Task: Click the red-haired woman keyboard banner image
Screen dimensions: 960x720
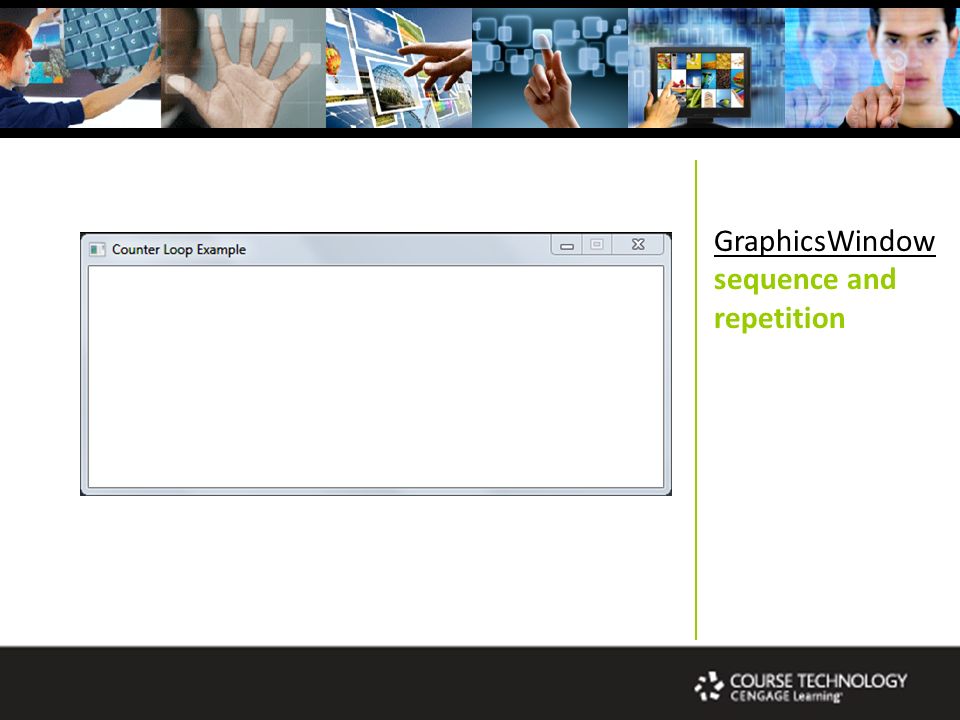Action: [x=81, y=68]
